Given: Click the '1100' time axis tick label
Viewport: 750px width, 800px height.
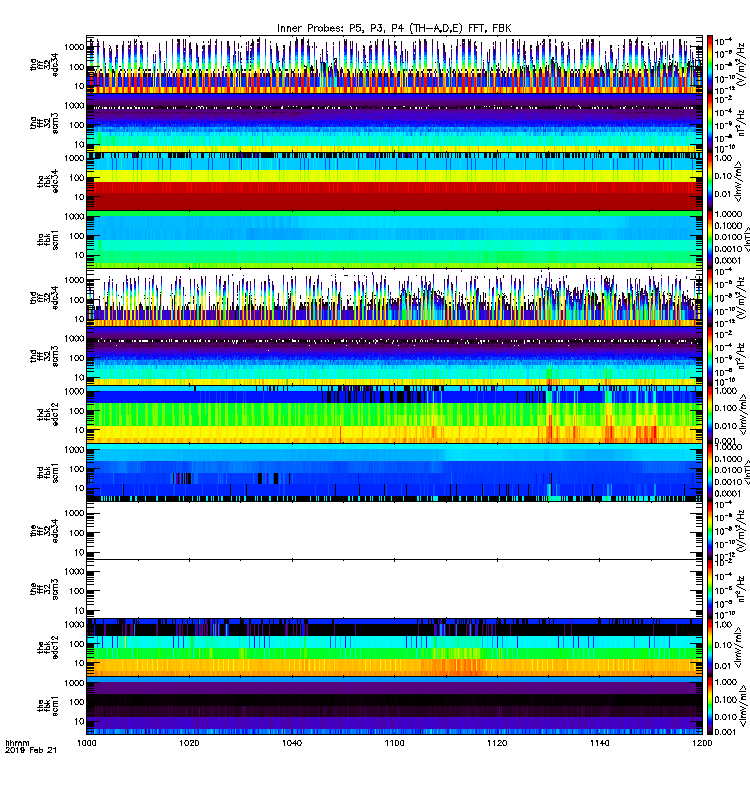Looking at the screenshot, I should (x=394, y=743).
